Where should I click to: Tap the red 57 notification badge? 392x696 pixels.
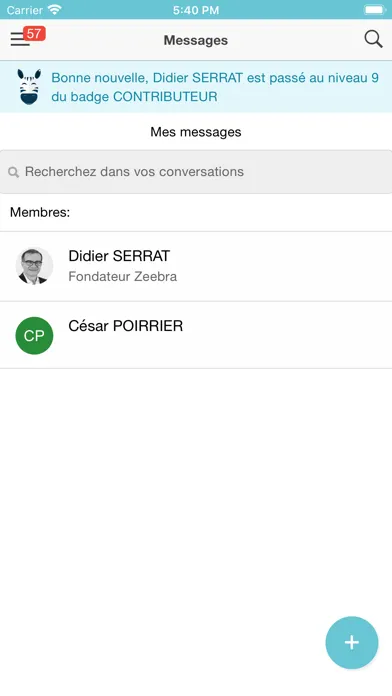(x=34, y=33)
